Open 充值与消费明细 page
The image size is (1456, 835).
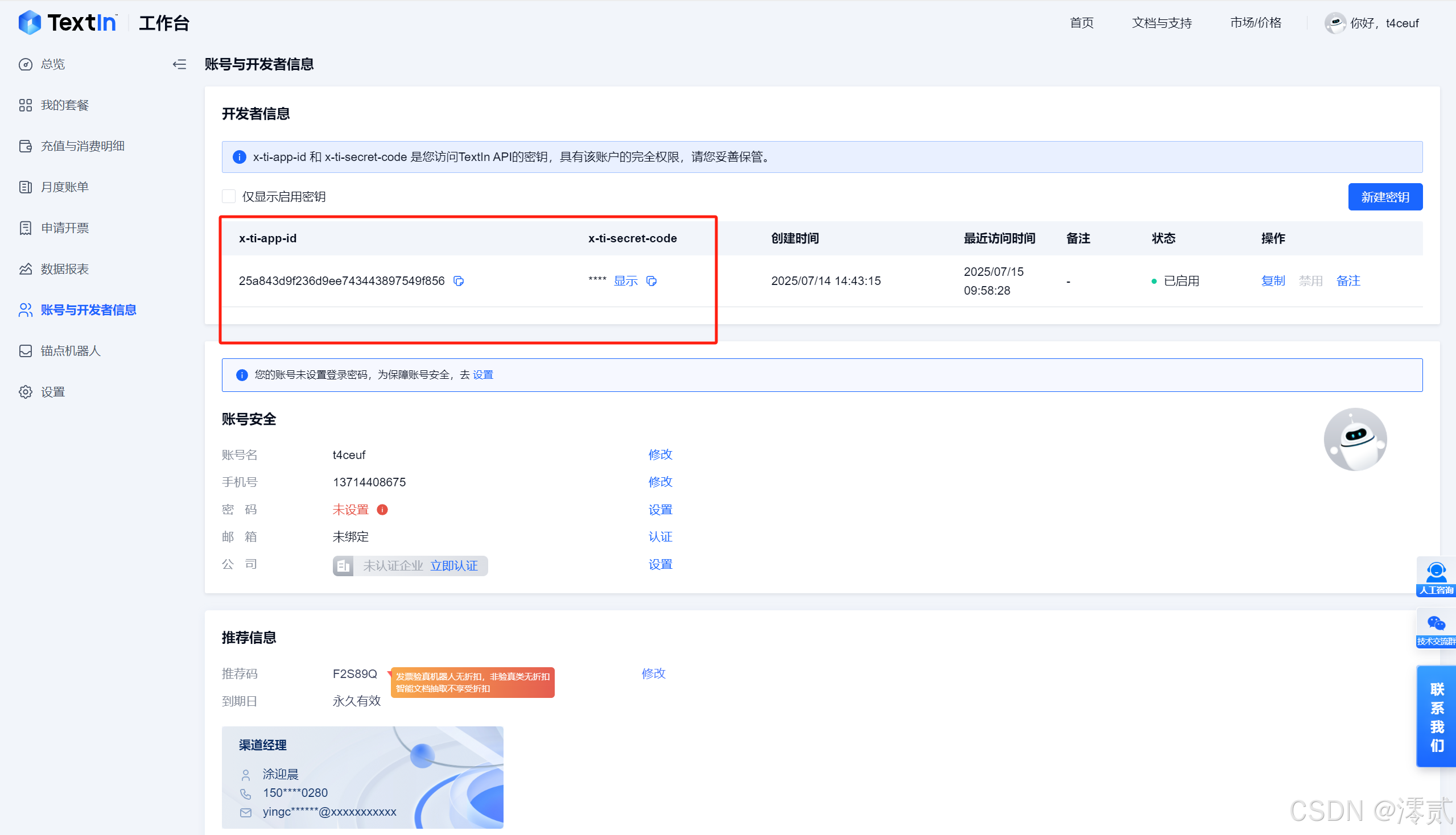pos(83,146)
